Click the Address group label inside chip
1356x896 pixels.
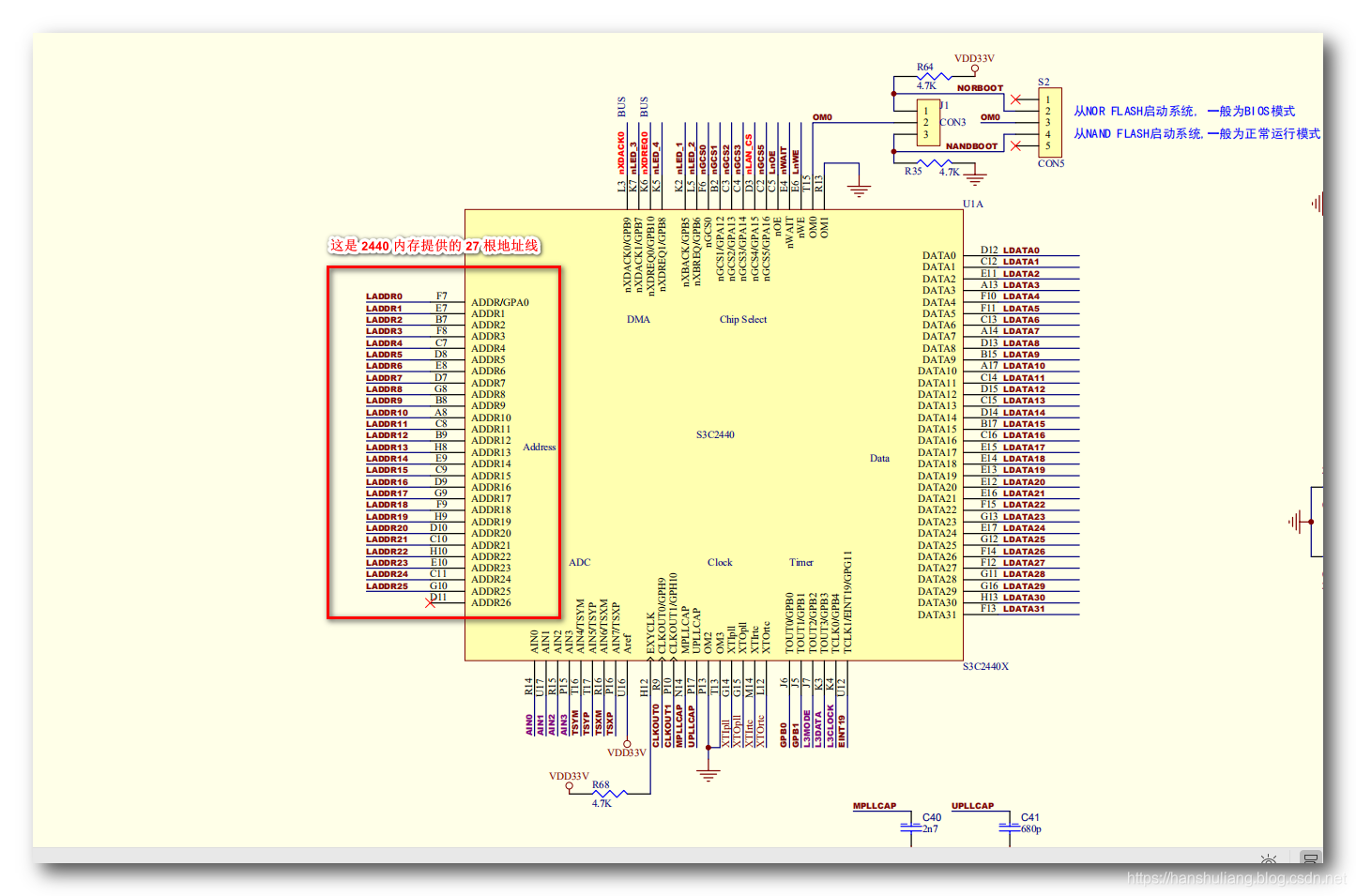click(540, 447)
